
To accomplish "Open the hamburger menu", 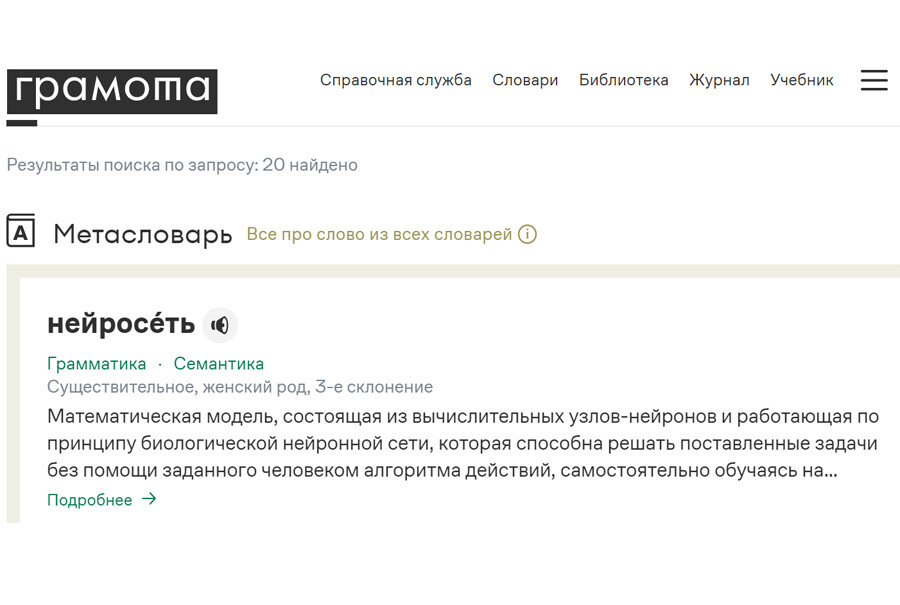I will [x=874, y=80].
